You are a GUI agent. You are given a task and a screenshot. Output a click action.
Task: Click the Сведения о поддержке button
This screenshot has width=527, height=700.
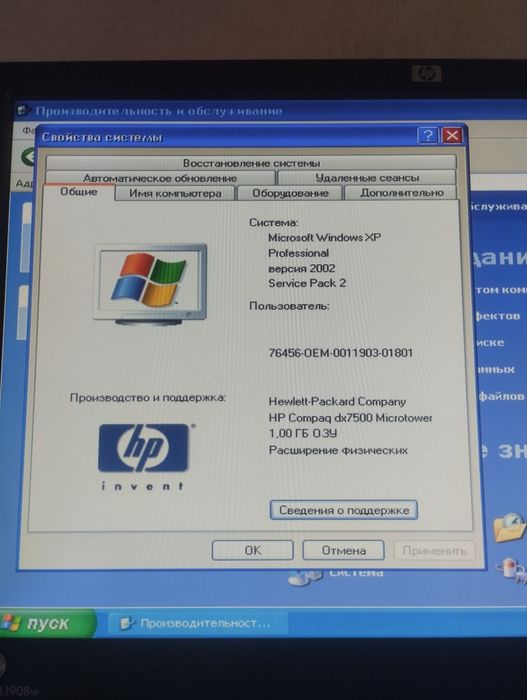pyautogui.click(x=343, y=510)
